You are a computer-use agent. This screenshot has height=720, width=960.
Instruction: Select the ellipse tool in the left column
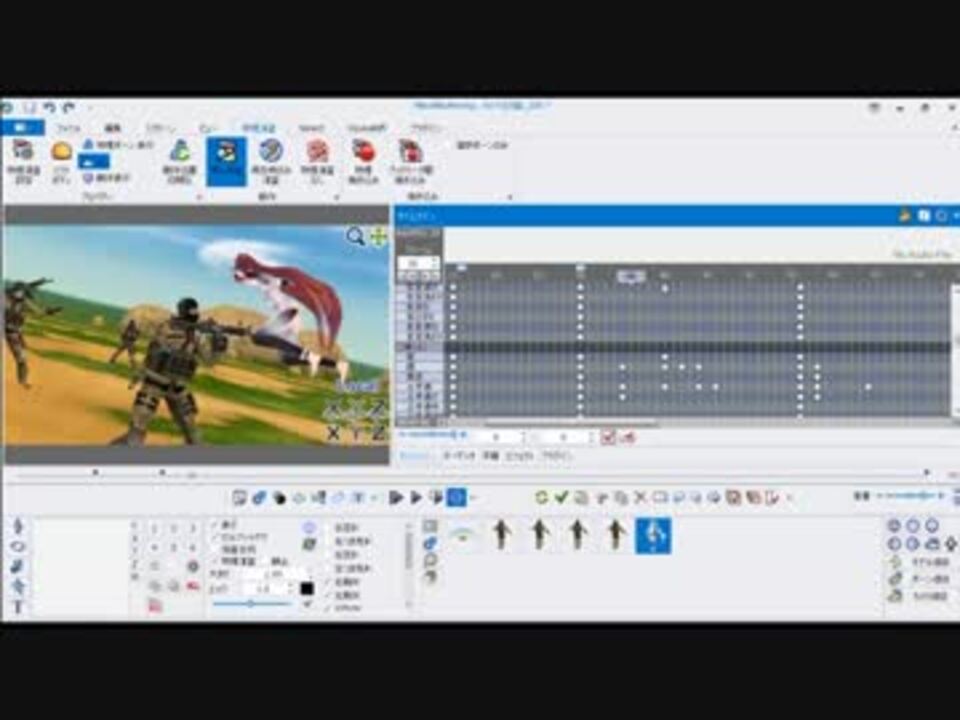pos(18,546)
